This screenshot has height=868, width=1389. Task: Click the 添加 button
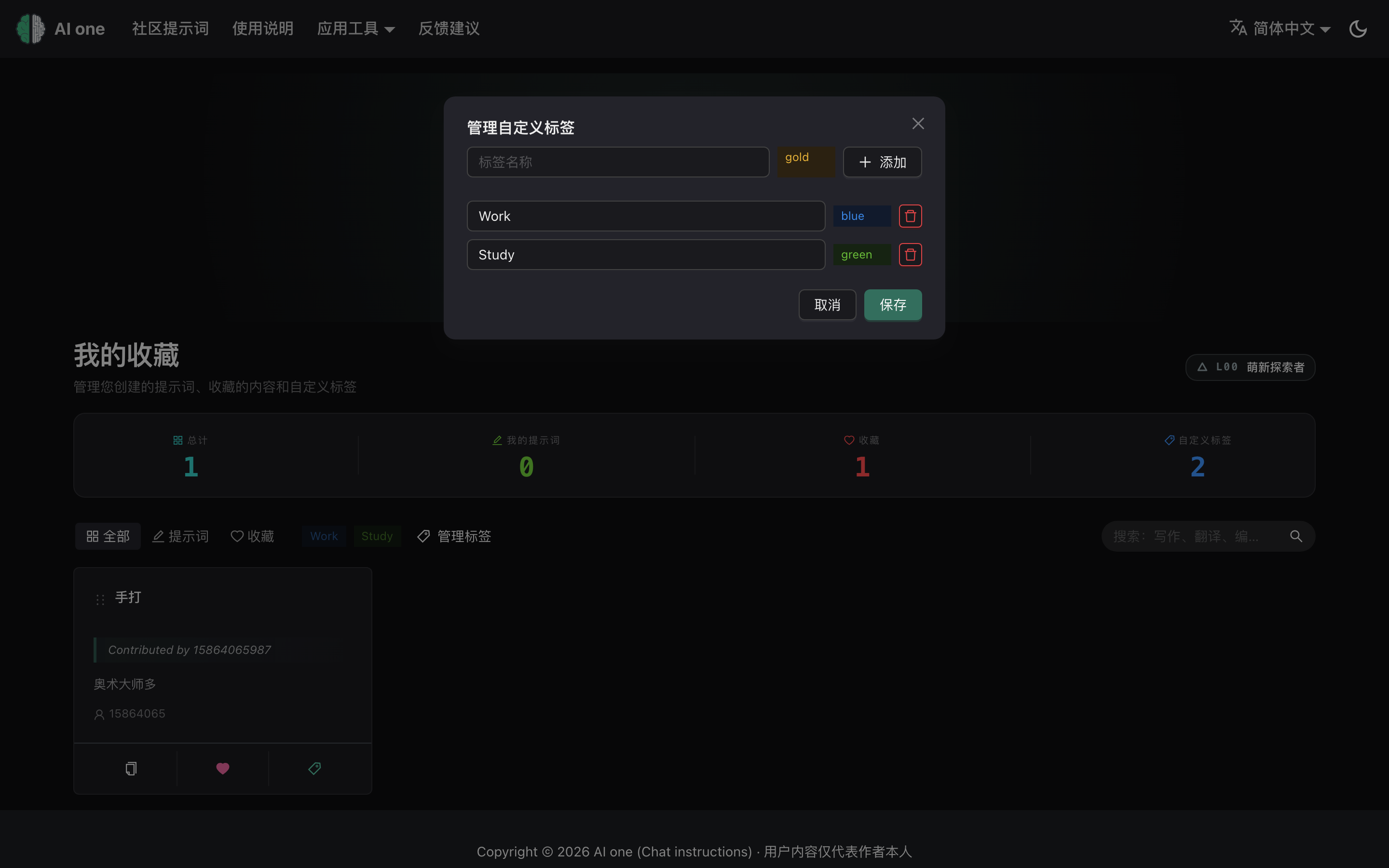pyautogui.click(x=882, y=162)
